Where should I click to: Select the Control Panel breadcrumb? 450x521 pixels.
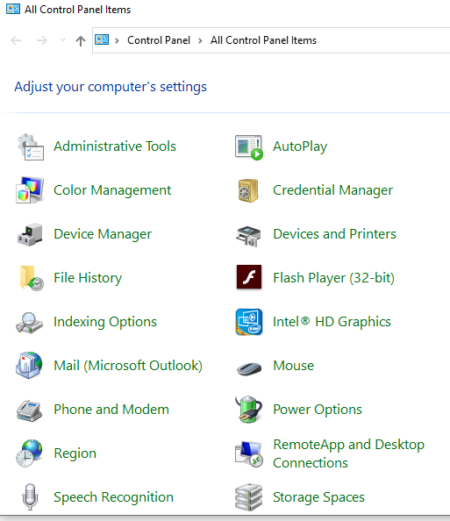click(159, 40)
